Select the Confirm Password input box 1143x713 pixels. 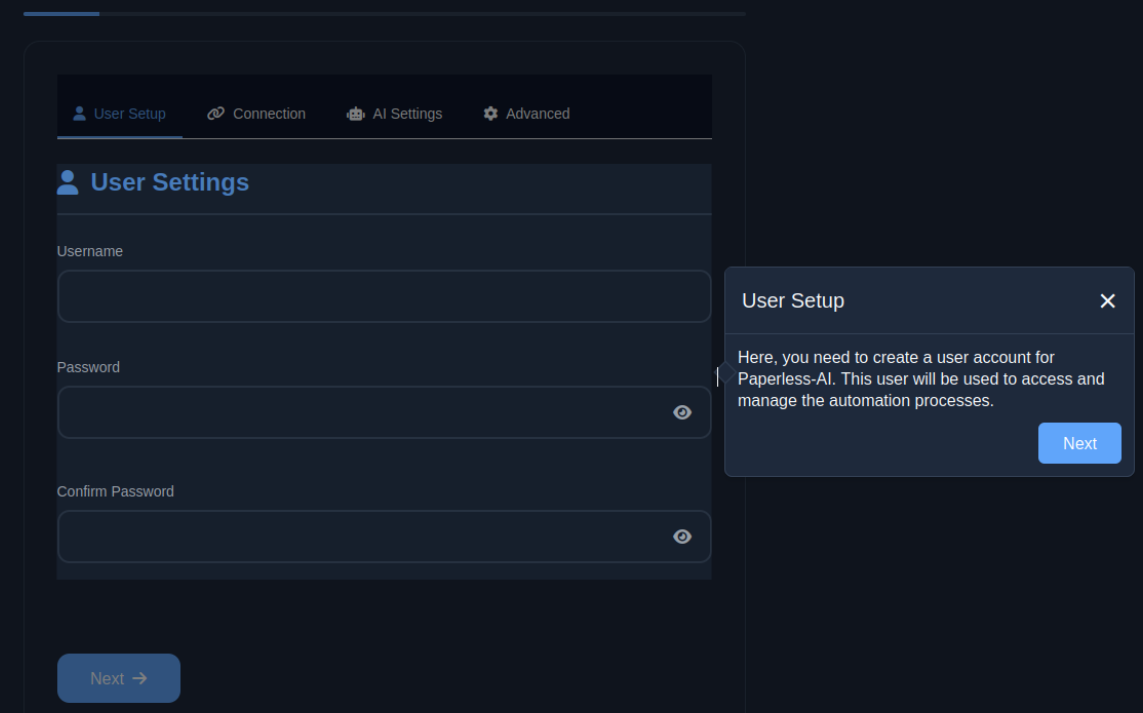click(360, 537)
